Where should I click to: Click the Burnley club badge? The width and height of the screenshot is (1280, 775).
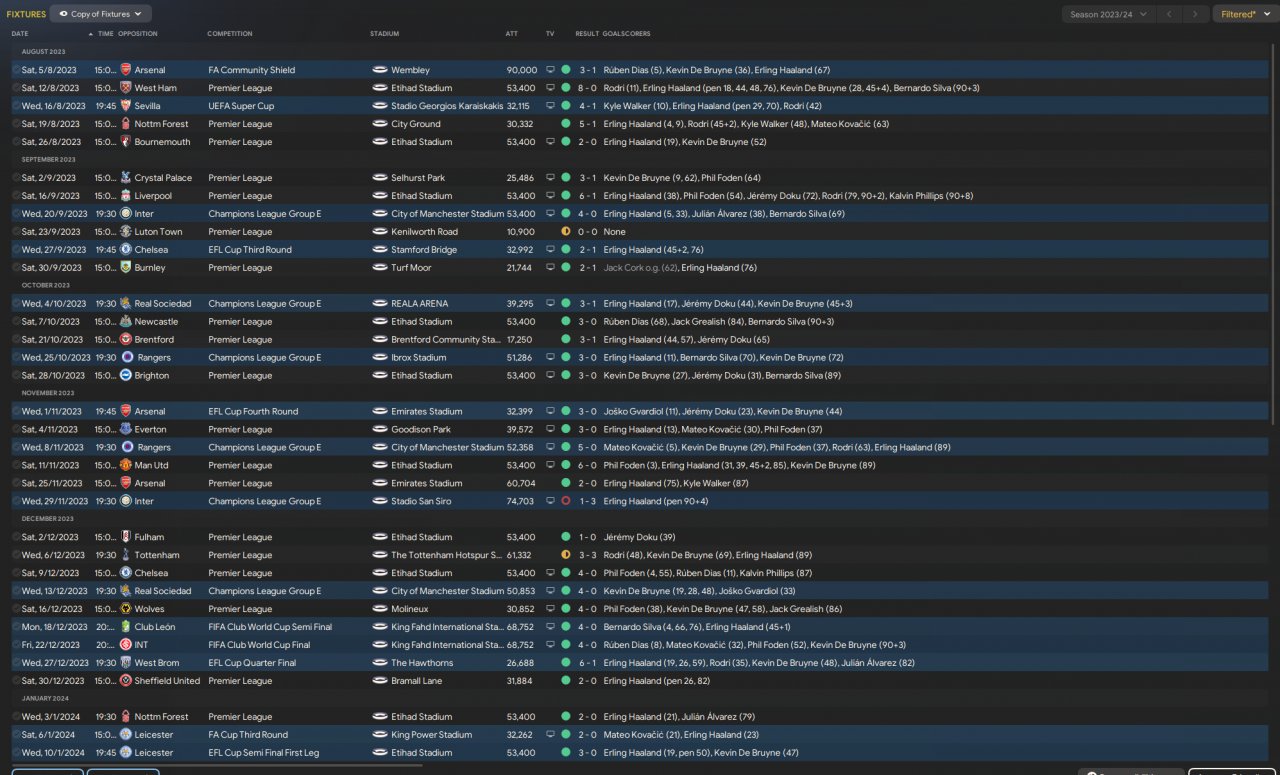125,268
